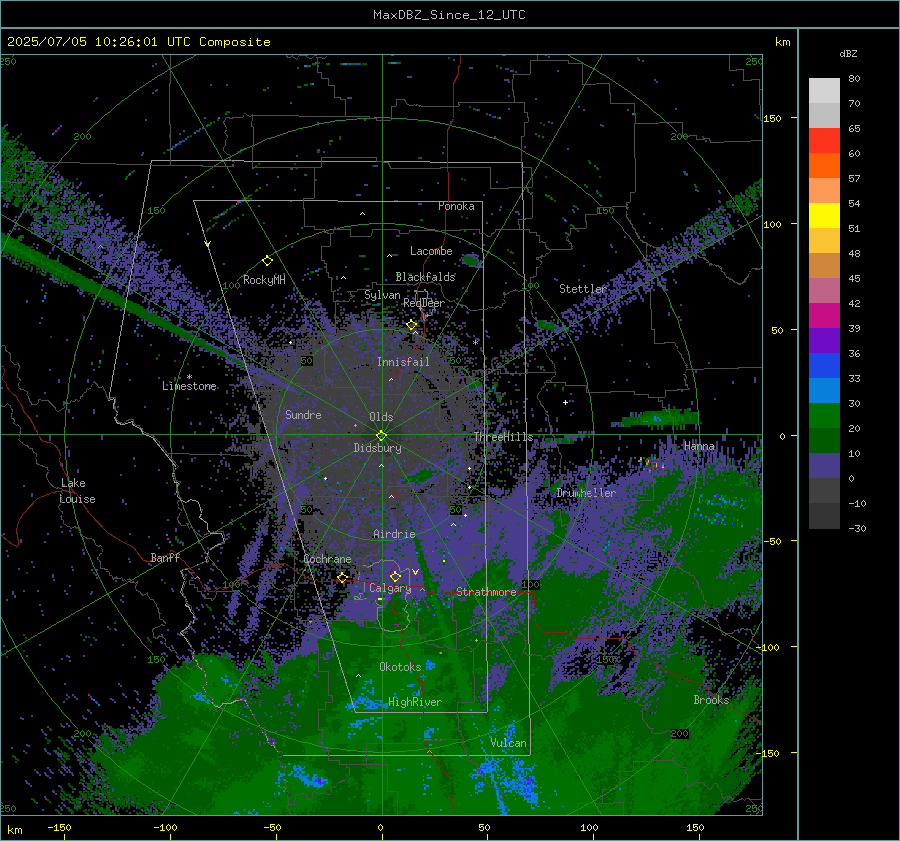
Task: Click the white plus marker east of ThreeHills
Action: pos(565,402)
